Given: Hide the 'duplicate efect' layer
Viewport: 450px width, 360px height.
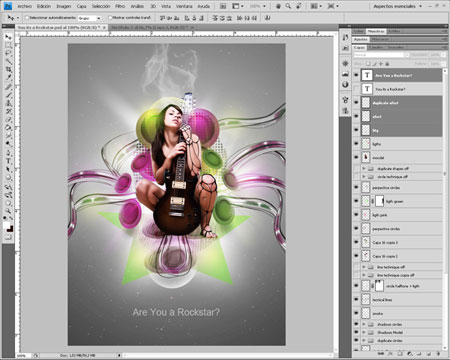Looking at the screenshot, I should (x=356, y=103).
